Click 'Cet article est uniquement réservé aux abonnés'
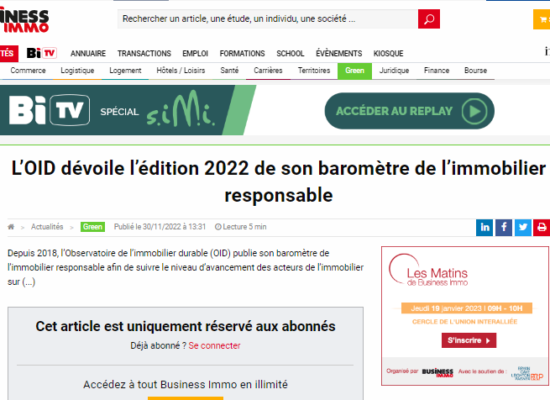Screen dimensions: 550x400 (185, 326)
